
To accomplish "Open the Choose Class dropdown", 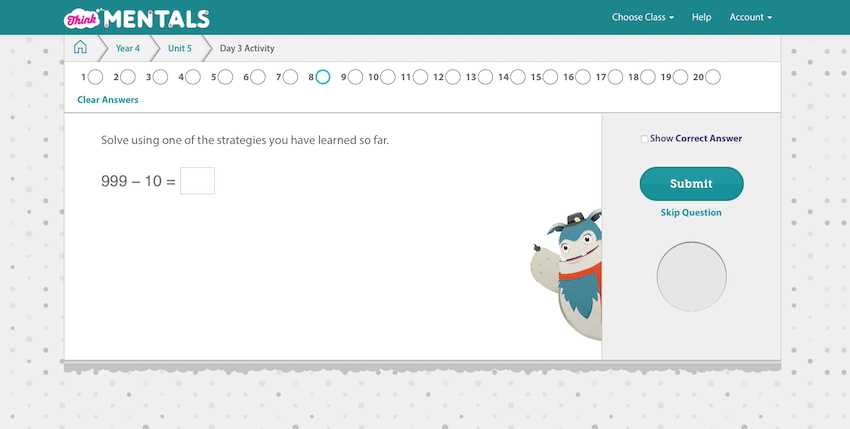I will 642,17.
